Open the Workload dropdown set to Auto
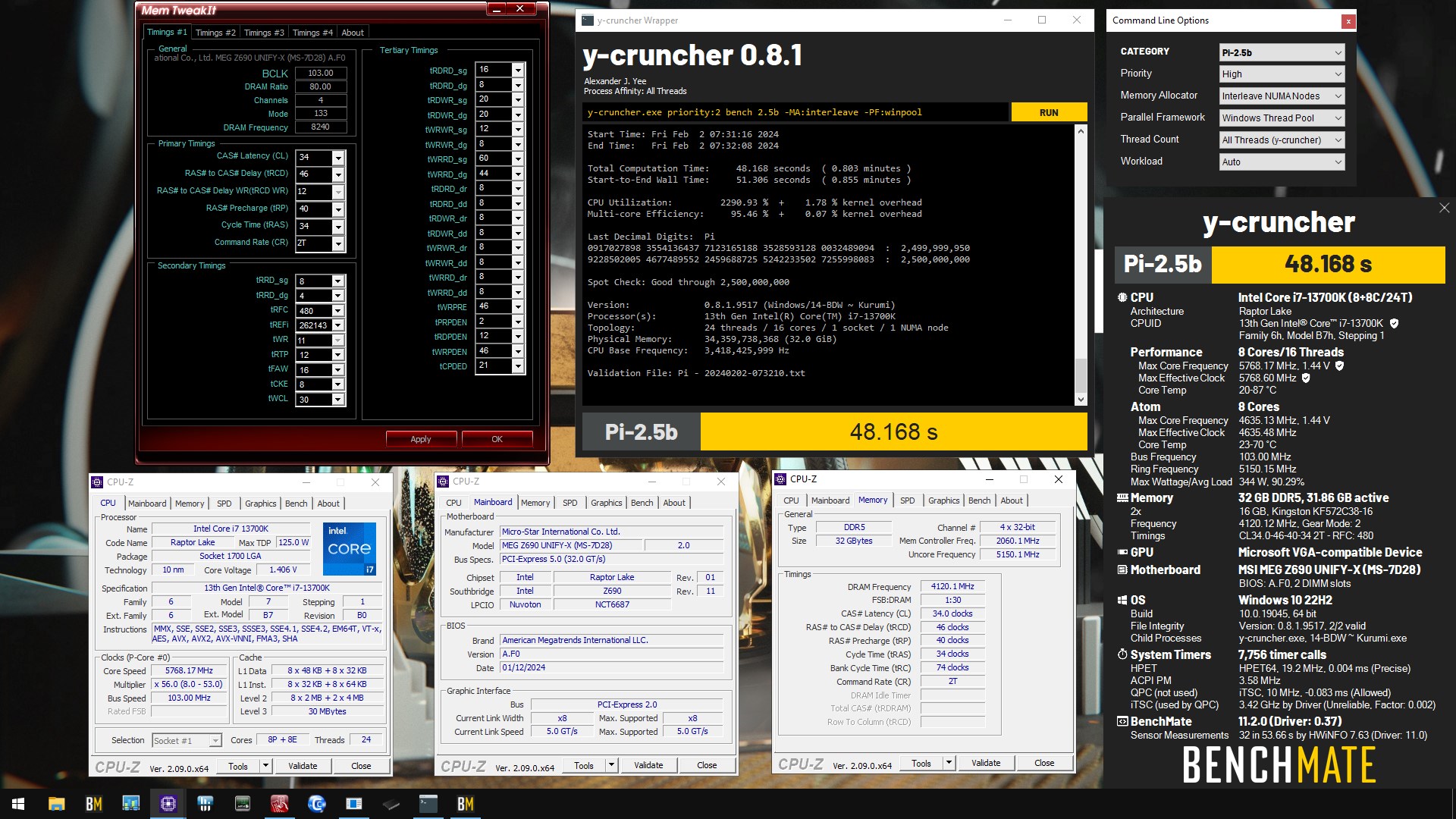The image size is (1456, 819). (1282, 162)
